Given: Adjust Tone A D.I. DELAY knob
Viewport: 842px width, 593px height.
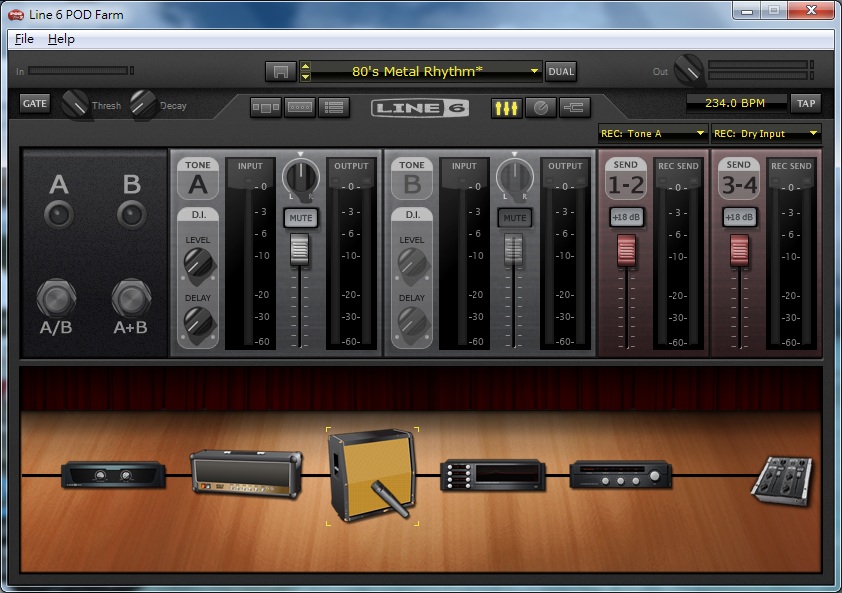Looking at the screenshot, I should (199, 321).
